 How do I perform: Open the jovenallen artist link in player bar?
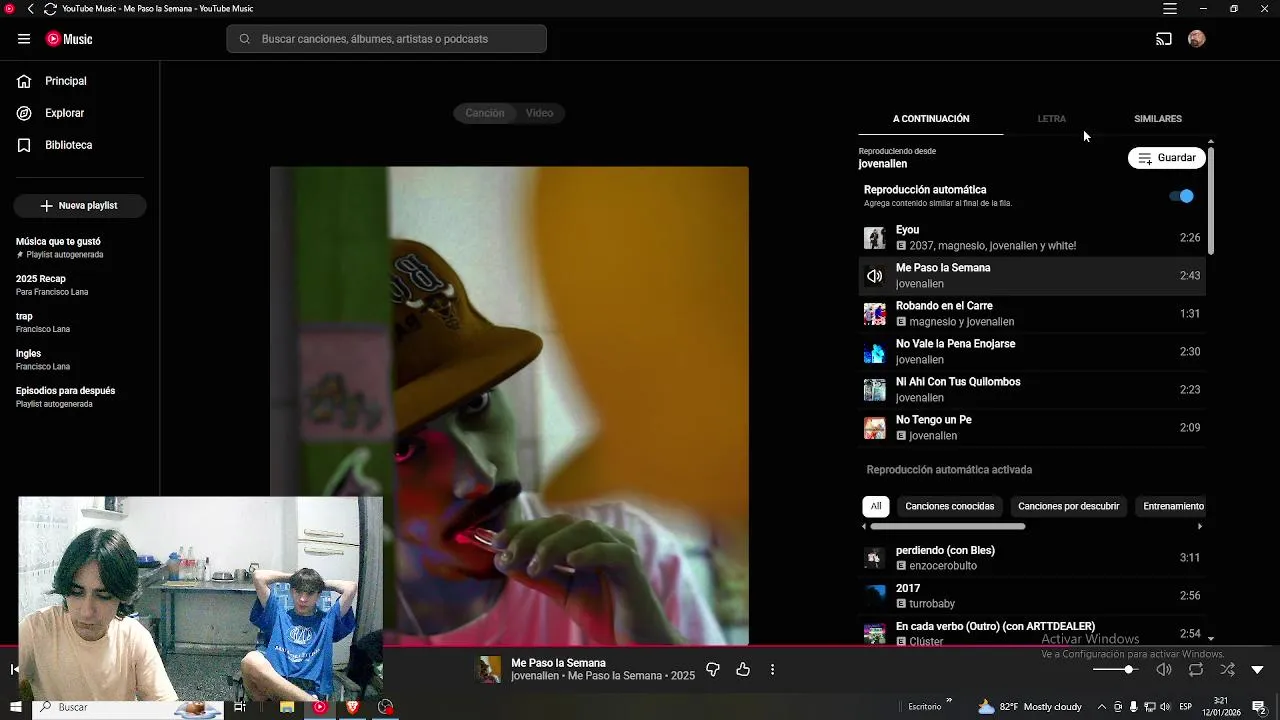(x=535, y=676)
